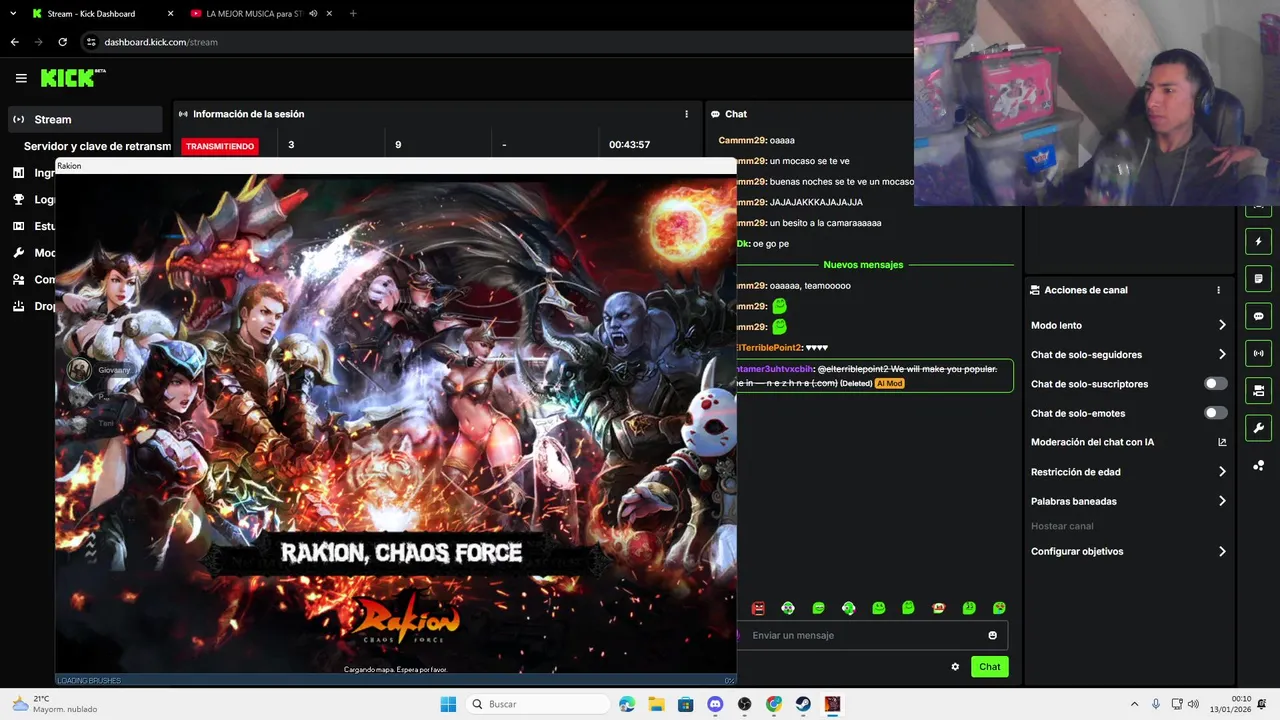Open OBS Studio from the taskbar
Screen dimensions: 1280x720
(x=744, y=704)
